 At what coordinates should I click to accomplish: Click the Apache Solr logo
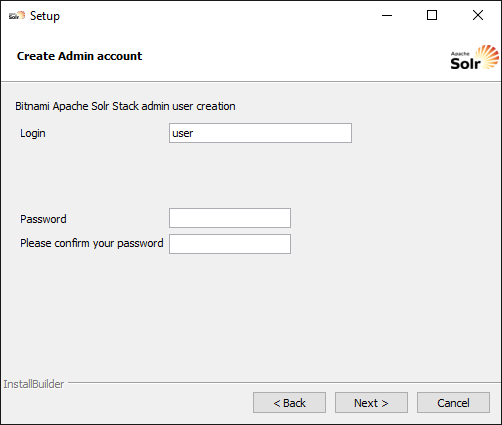(x=474, y=57)
